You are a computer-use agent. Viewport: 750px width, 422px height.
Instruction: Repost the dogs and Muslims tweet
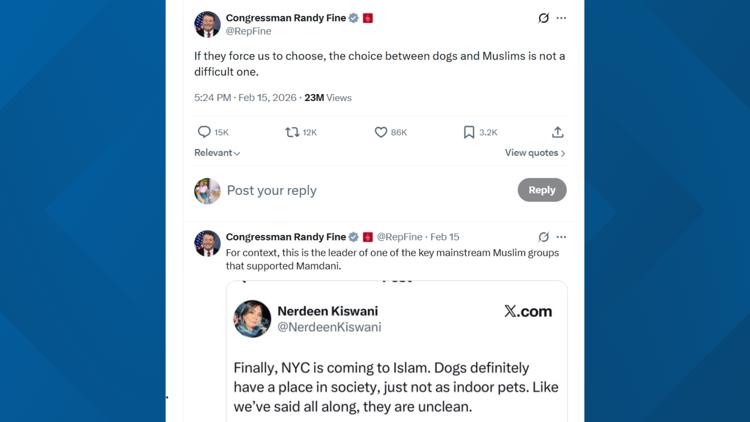292,132
